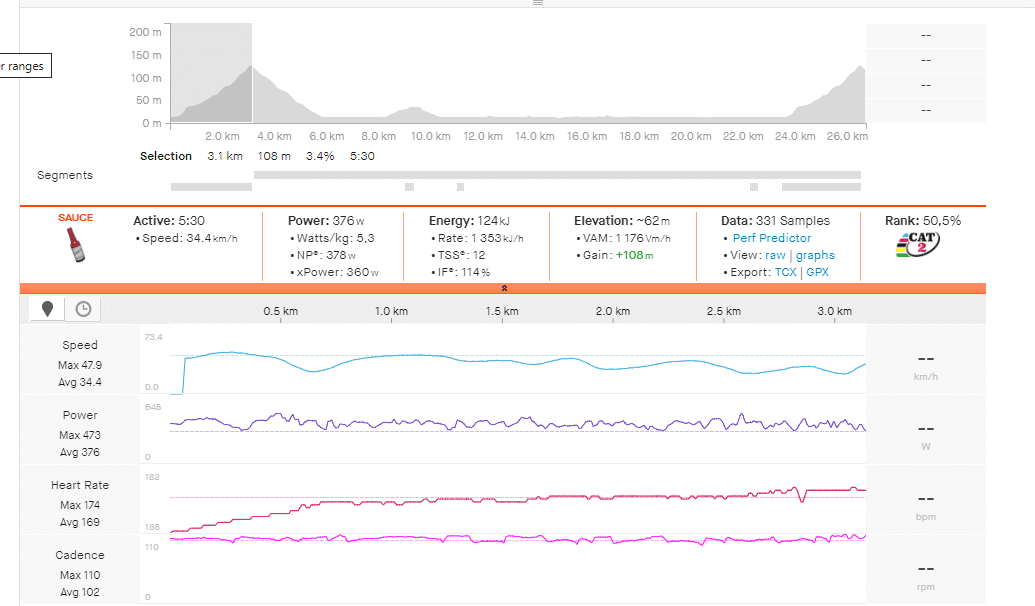Screen dimensions: 1035x606
Task: Open the Perf Predictor link
Action: point(771,238)
